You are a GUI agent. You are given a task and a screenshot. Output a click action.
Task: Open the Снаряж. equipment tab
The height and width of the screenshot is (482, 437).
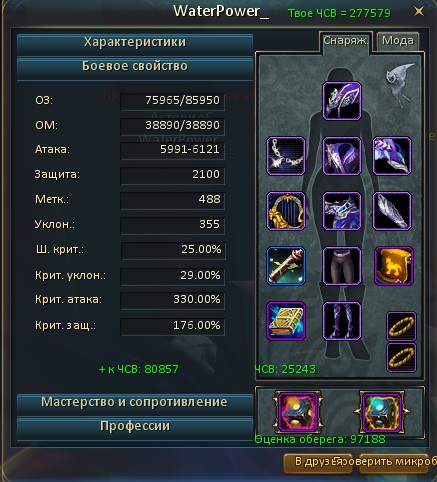click(346, 41)
